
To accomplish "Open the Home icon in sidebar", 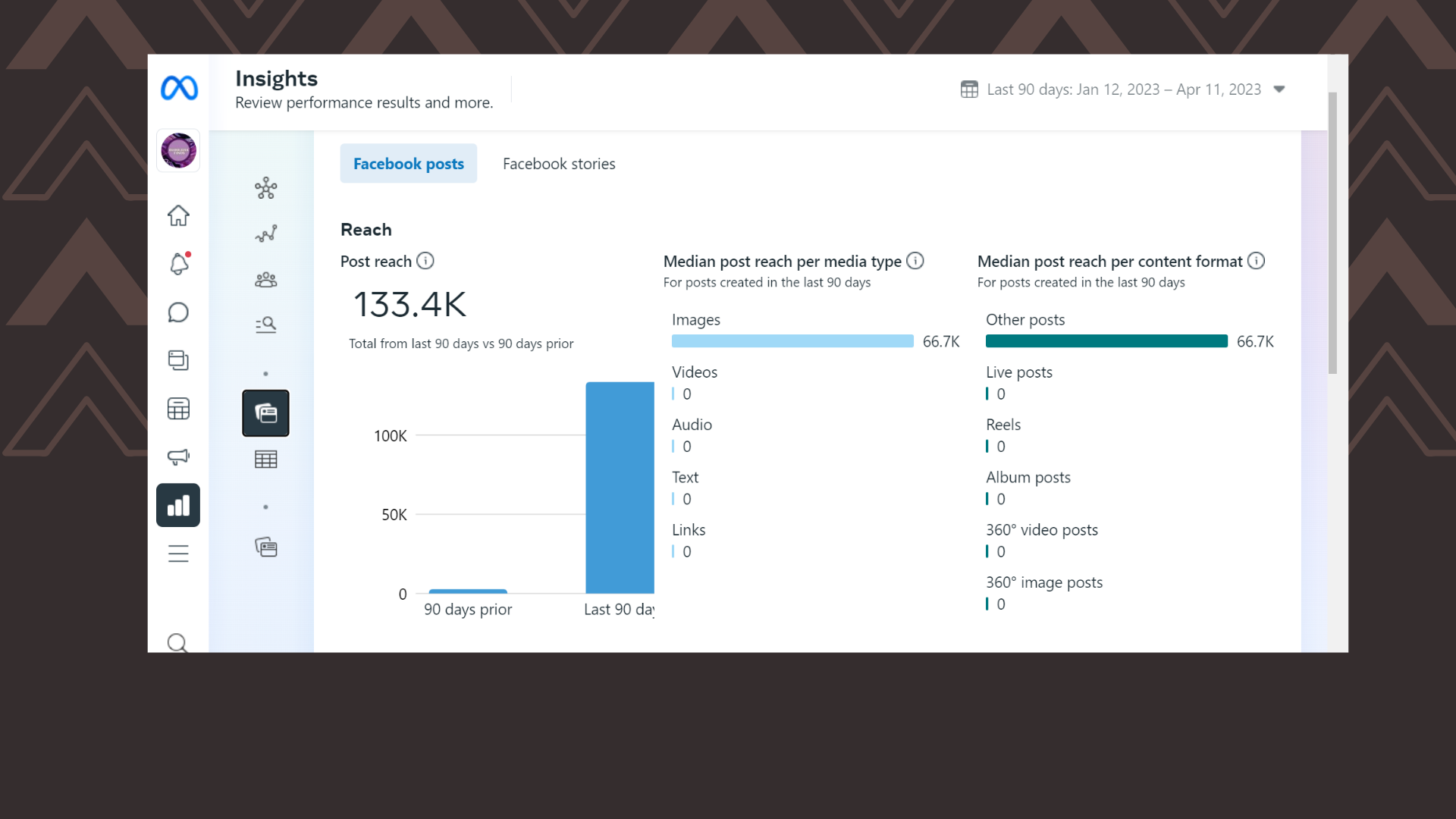I will pos(178,216).
